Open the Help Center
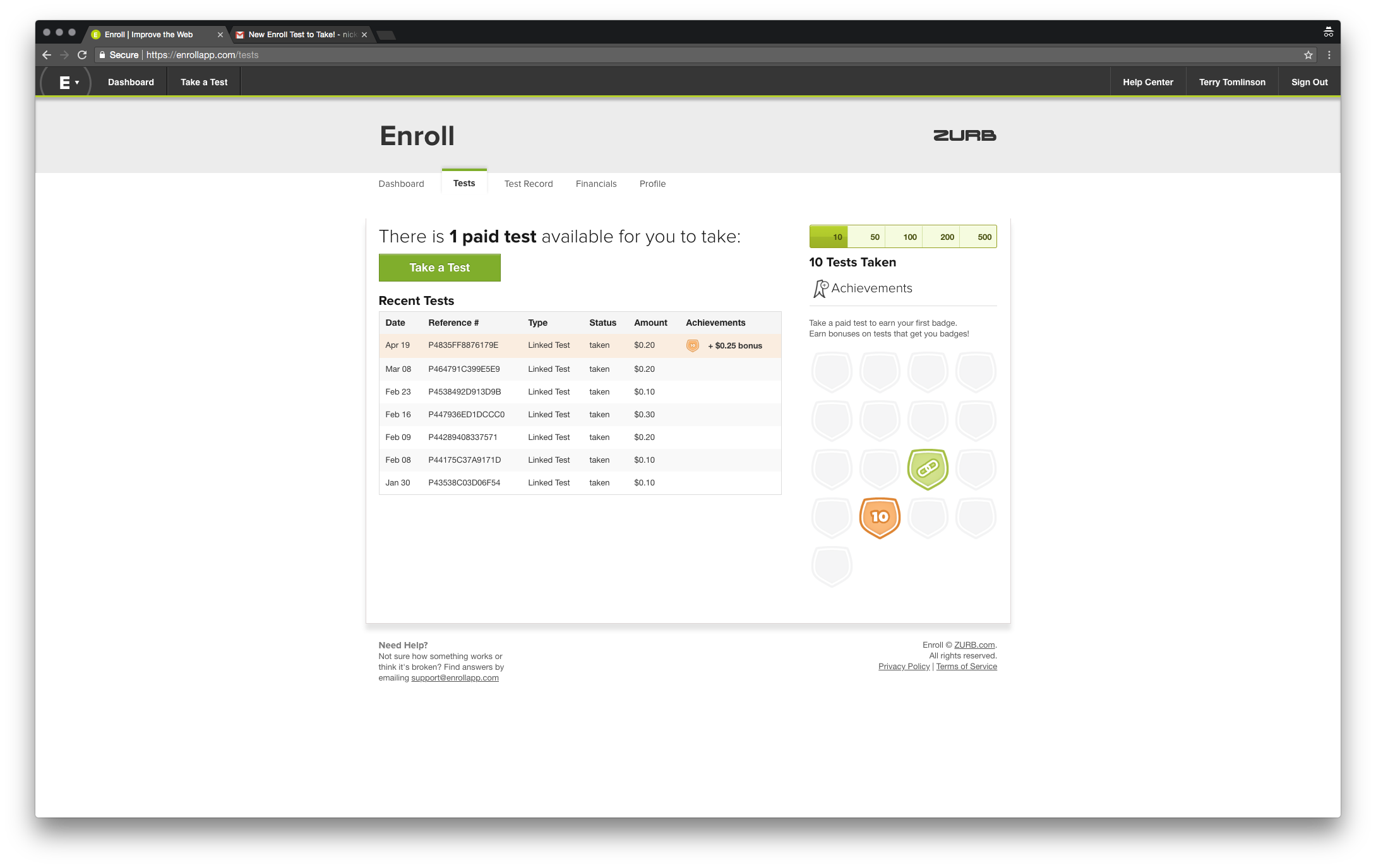 point(1147,82)
